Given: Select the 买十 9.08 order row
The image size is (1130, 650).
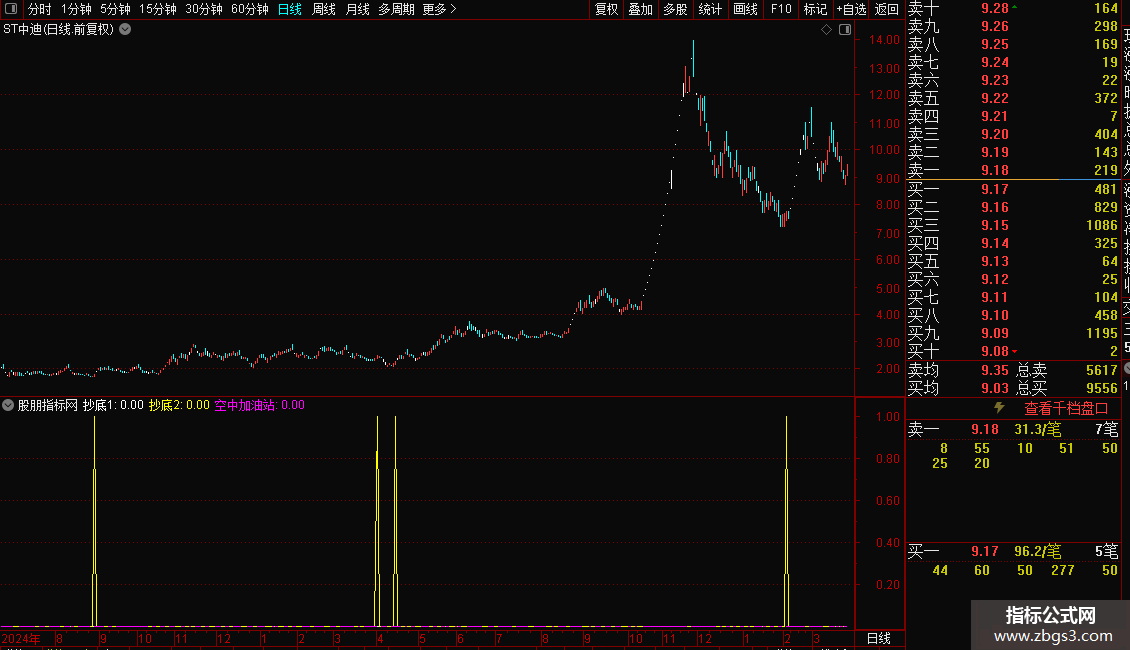Looking at the screenshot, I should point(1013,352).
